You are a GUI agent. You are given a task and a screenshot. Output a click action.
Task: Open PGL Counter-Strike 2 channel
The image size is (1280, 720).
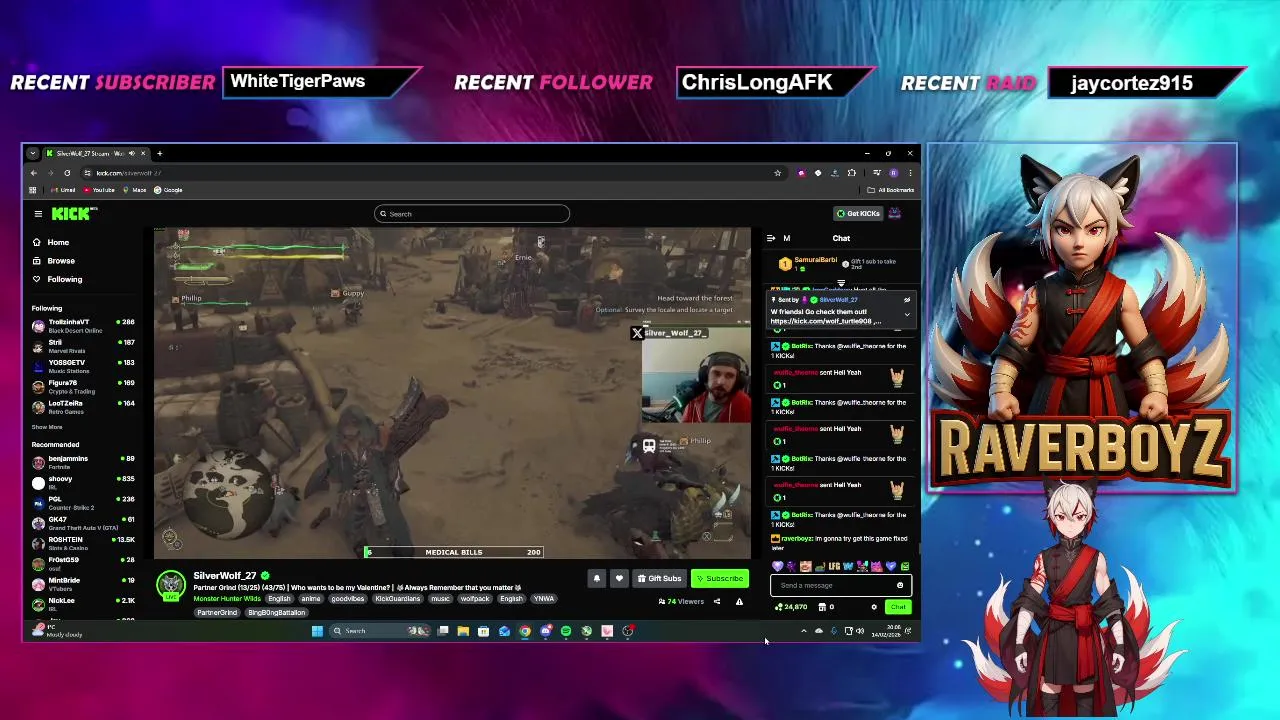84,502
